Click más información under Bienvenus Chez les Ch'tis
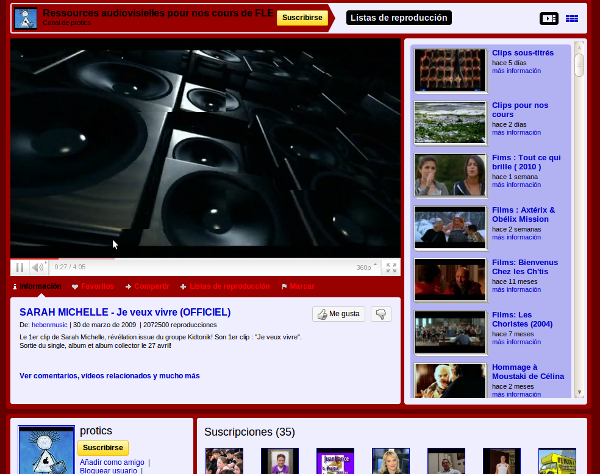600x474 pixels. (517, 290)
